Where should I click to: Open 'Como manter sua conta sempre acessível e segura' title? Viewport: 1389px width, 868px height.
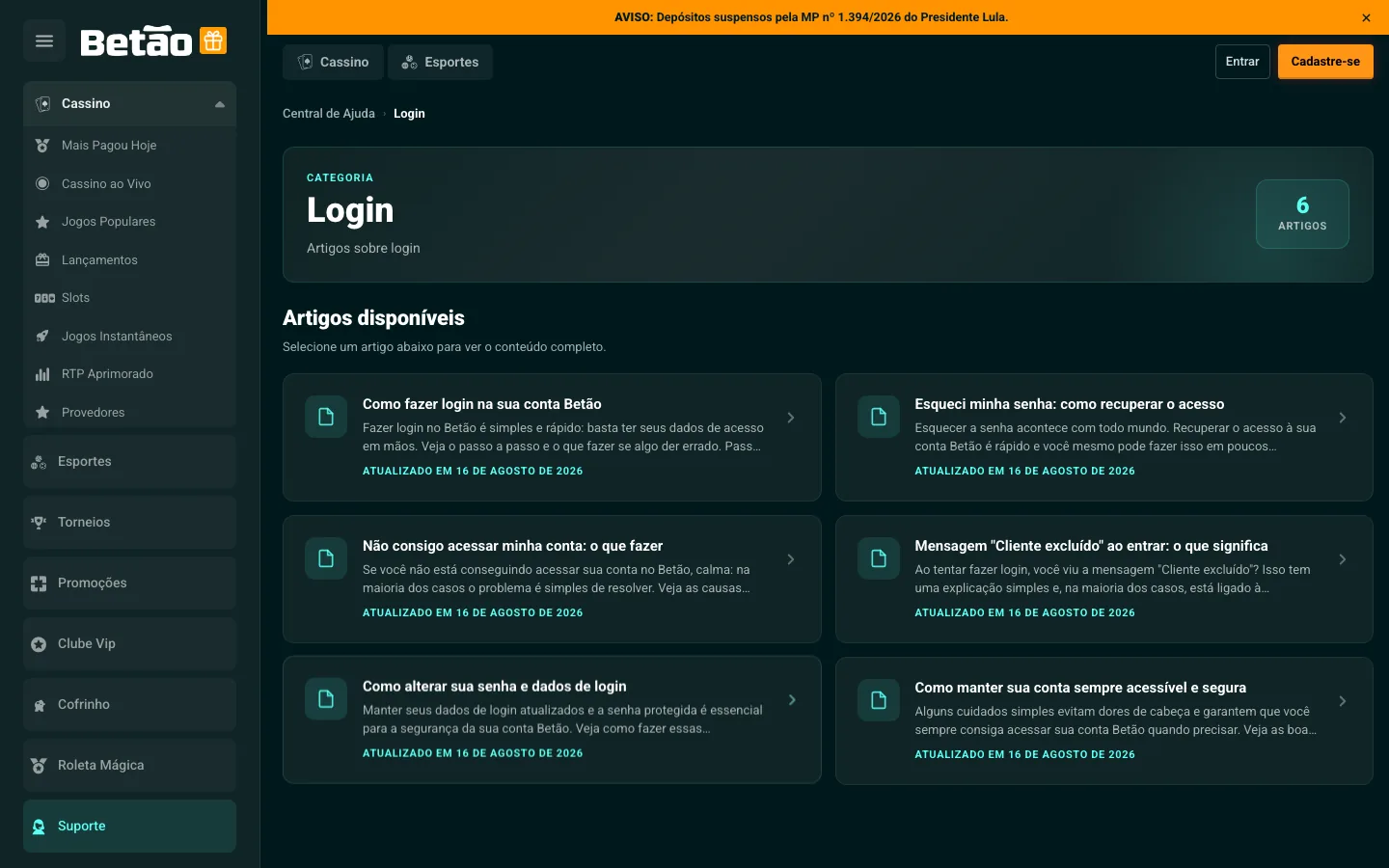pyautogui.click(x=1080, y=688)
